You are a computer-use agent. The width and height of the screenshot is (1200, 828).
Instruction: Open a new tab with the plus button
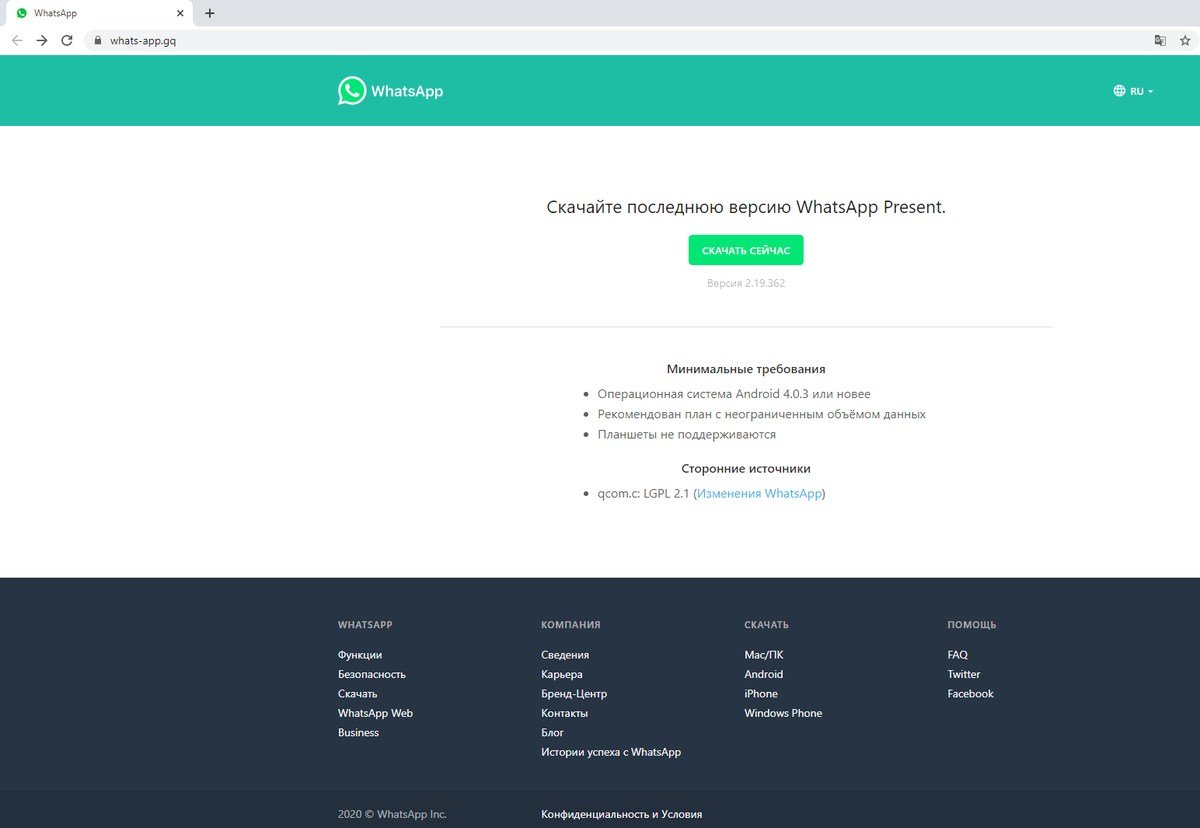tap(210, 13)
